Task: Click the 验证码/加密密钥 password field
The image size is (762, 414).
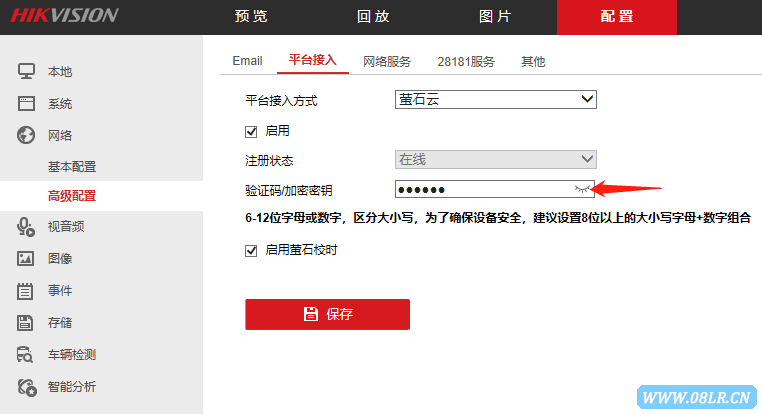Action: pos(480,189)
